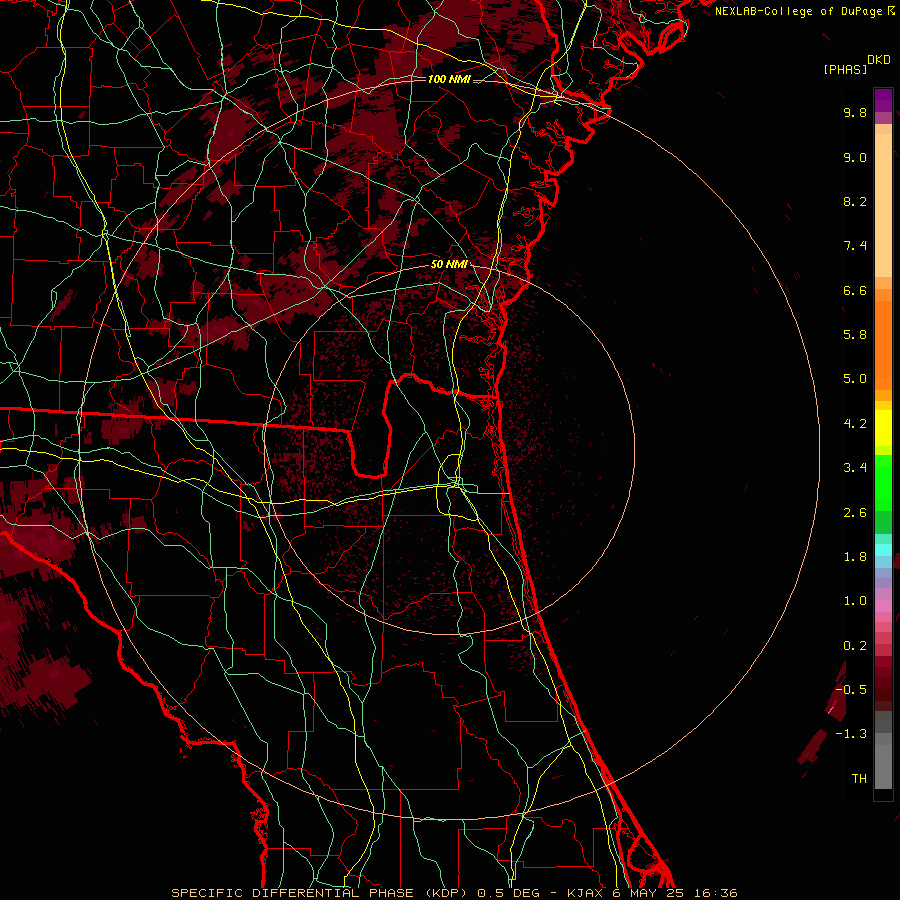The width and height of the screenshot is (900, 900).
Task: Click the 1.0 legend value
Action: click(855, 601)
